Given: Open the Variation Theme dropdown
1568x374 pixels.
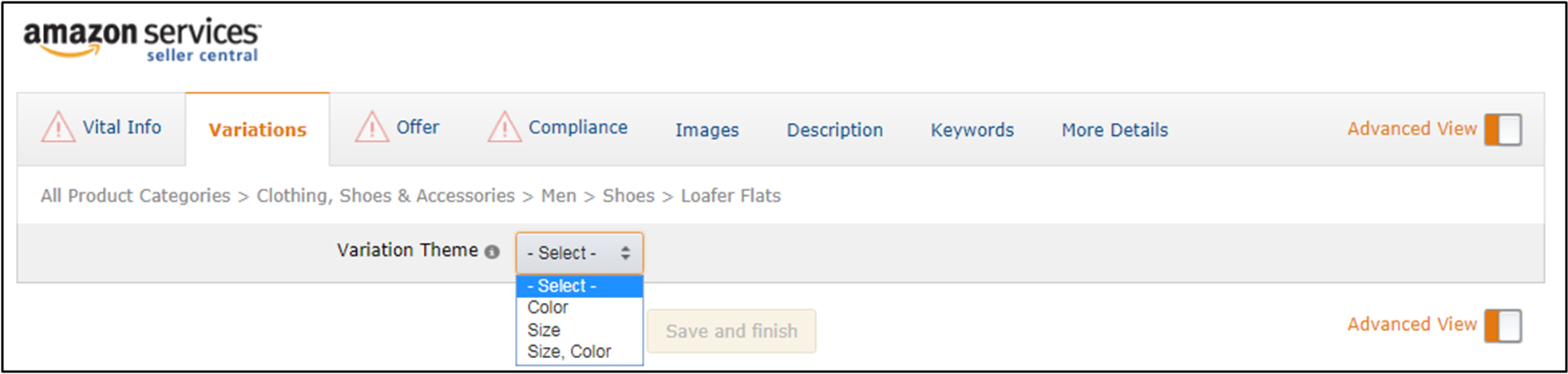Looking at the screenshot, I should (x=579, y=253).
